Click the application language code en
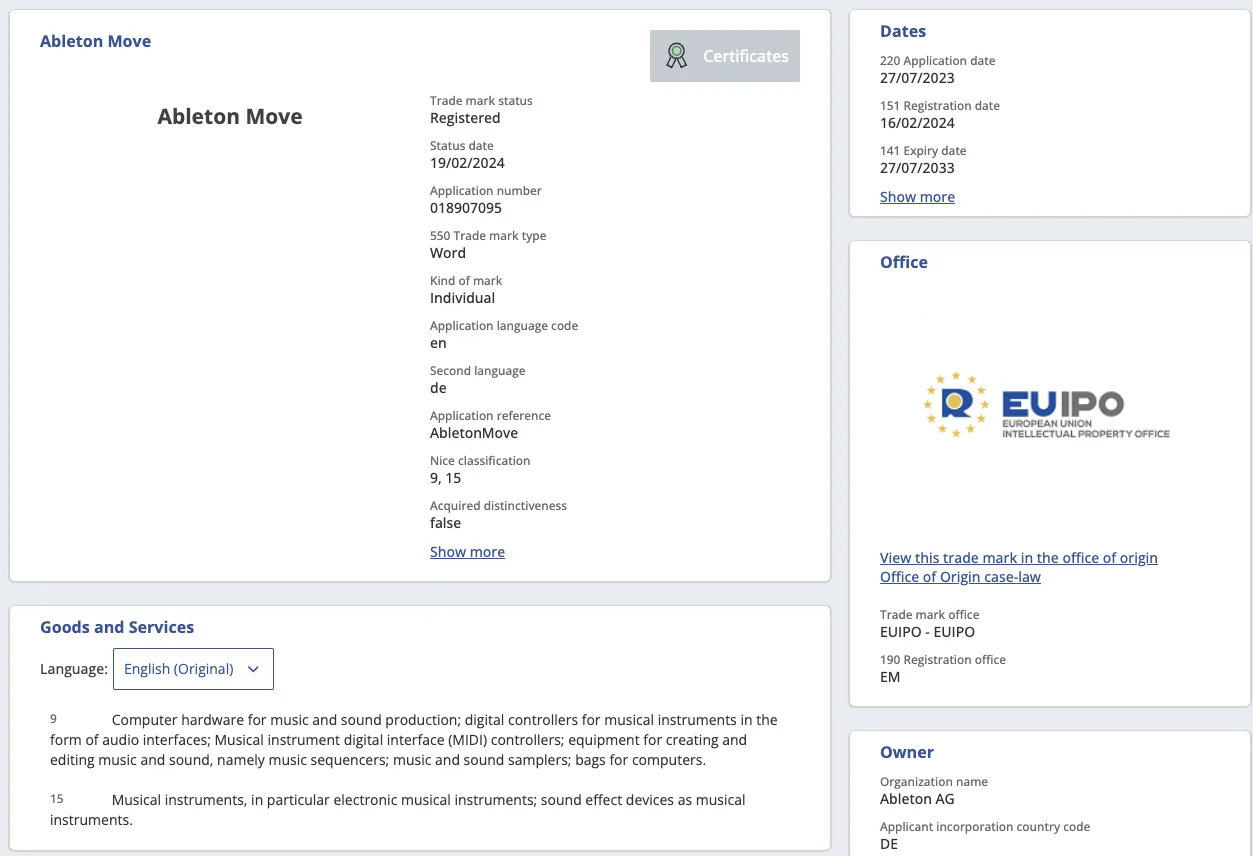The image size is (1253, 856). [x=438, y=343]
